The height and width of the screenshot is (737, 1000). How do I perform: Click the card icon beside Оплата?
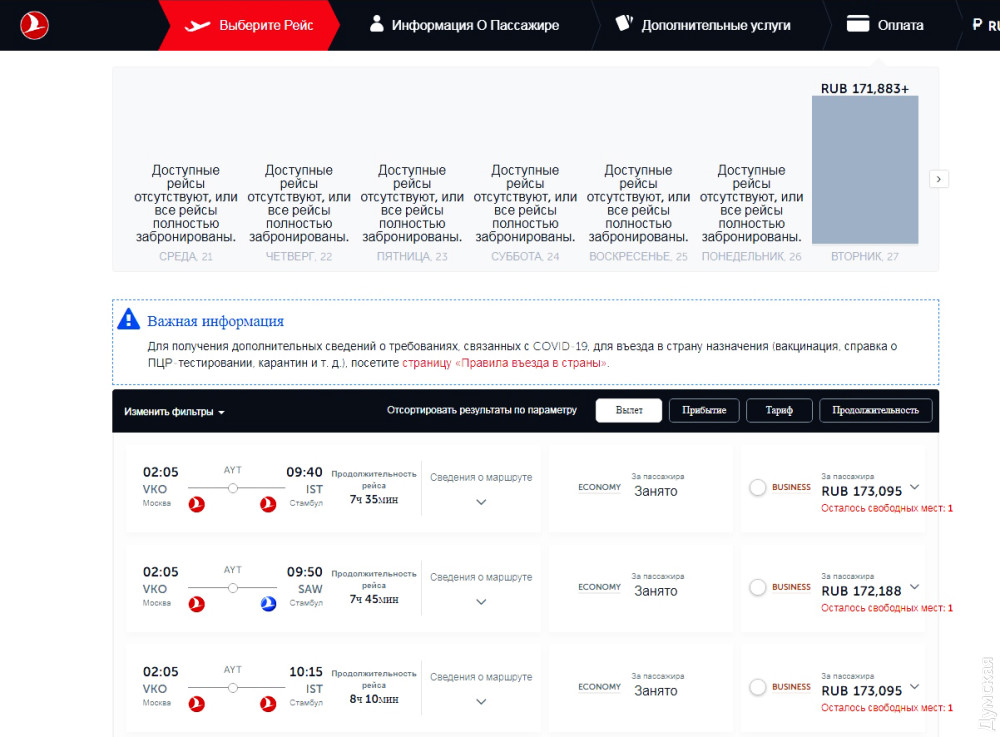857,24
